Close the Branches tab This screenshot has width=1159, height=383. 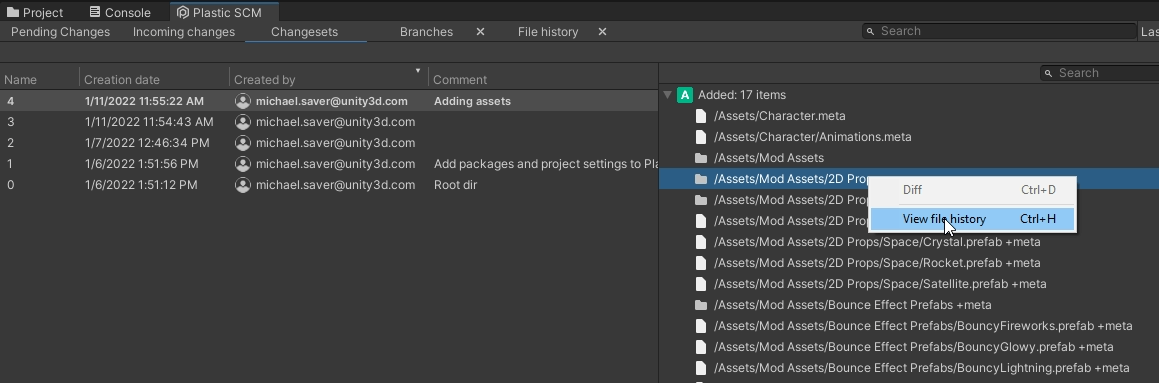[x=480, y=32]
